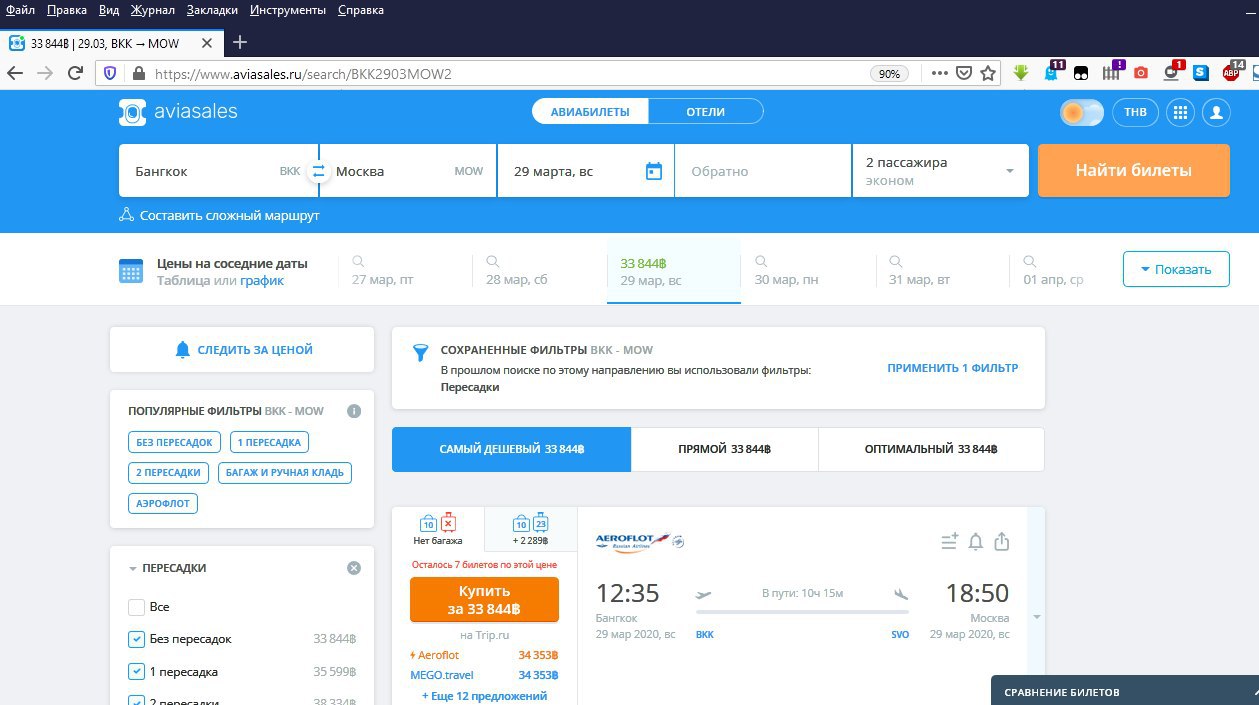Add ticket to comparison list icon
The image size is (1259, 705).
click(x=949, y=542)
